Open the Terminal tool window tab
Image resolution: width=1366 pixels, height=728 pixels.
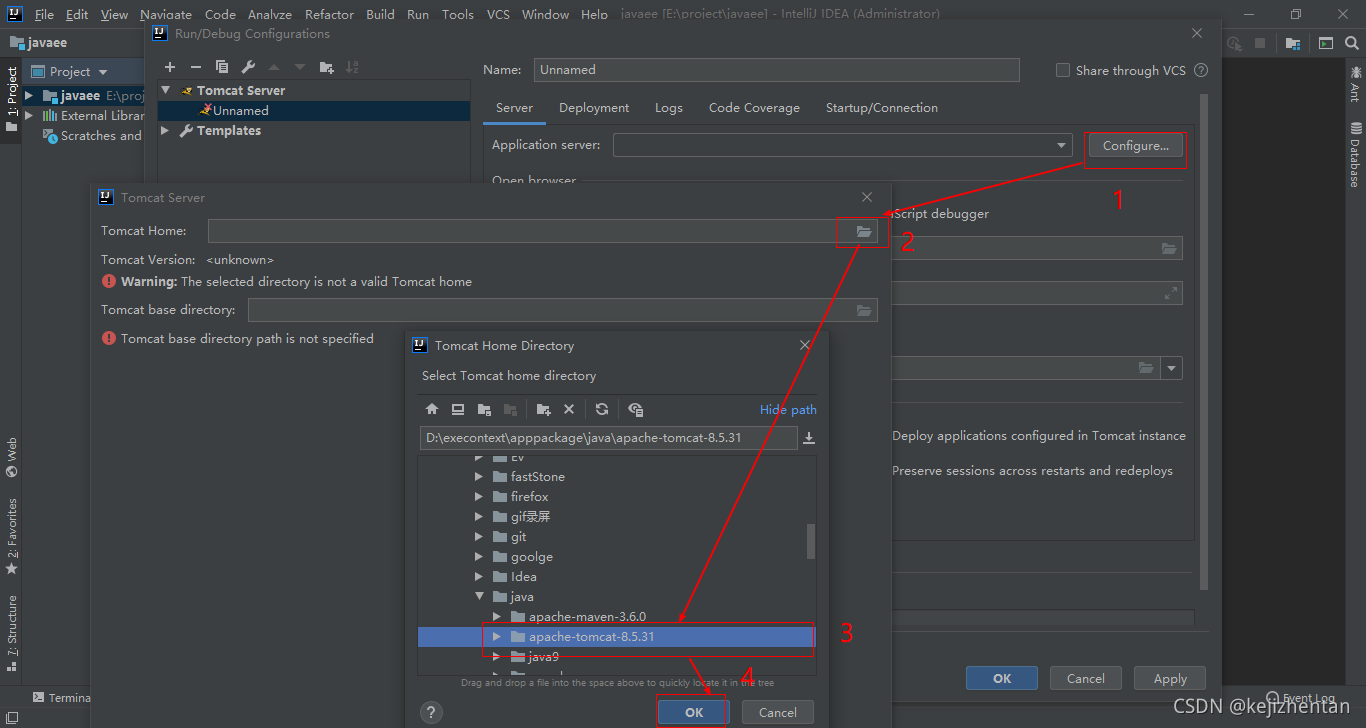coord(61,697)
